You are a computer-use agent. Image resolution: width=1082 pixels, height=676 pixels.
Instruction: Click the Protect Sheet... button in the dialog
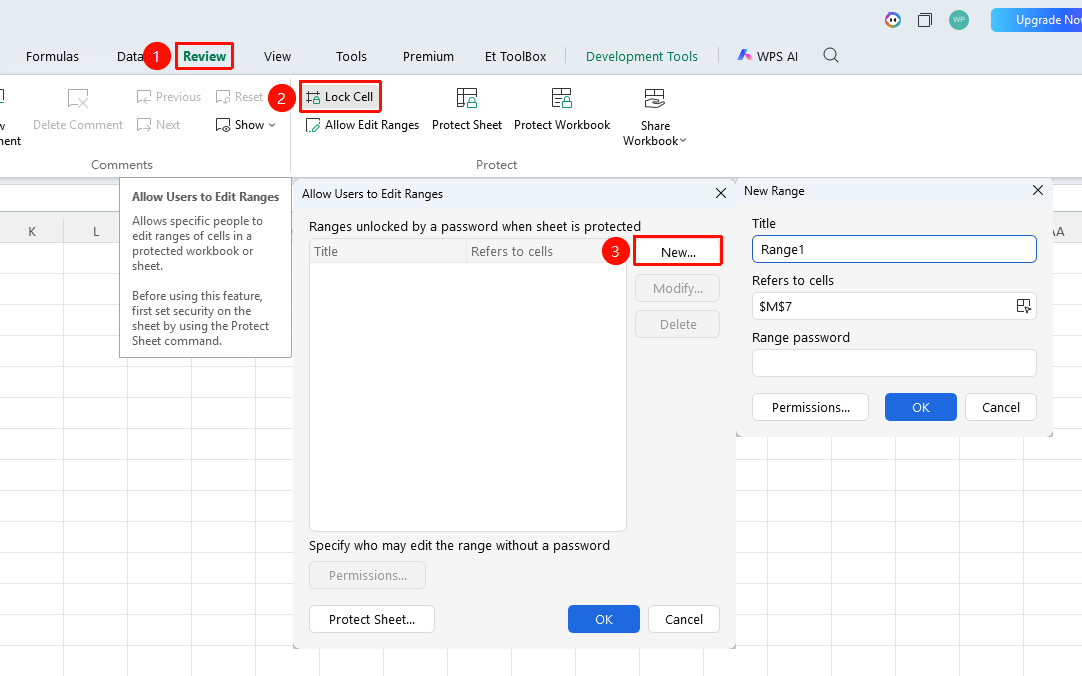coord(372,619)
